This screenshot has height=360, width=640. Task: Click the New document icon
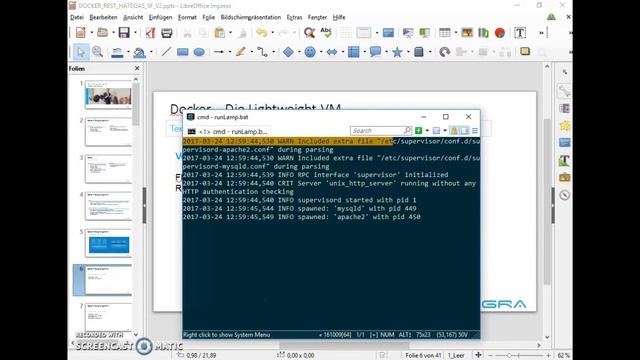point(80,33)
